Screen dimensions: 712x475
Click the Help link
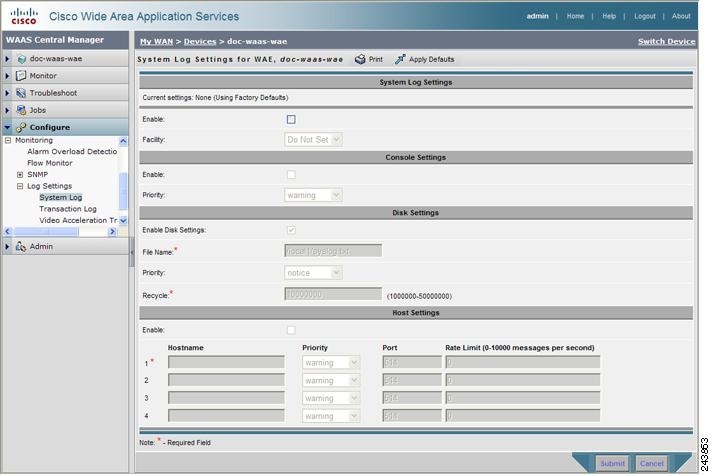pyautogui.click(x=609, y=16)
